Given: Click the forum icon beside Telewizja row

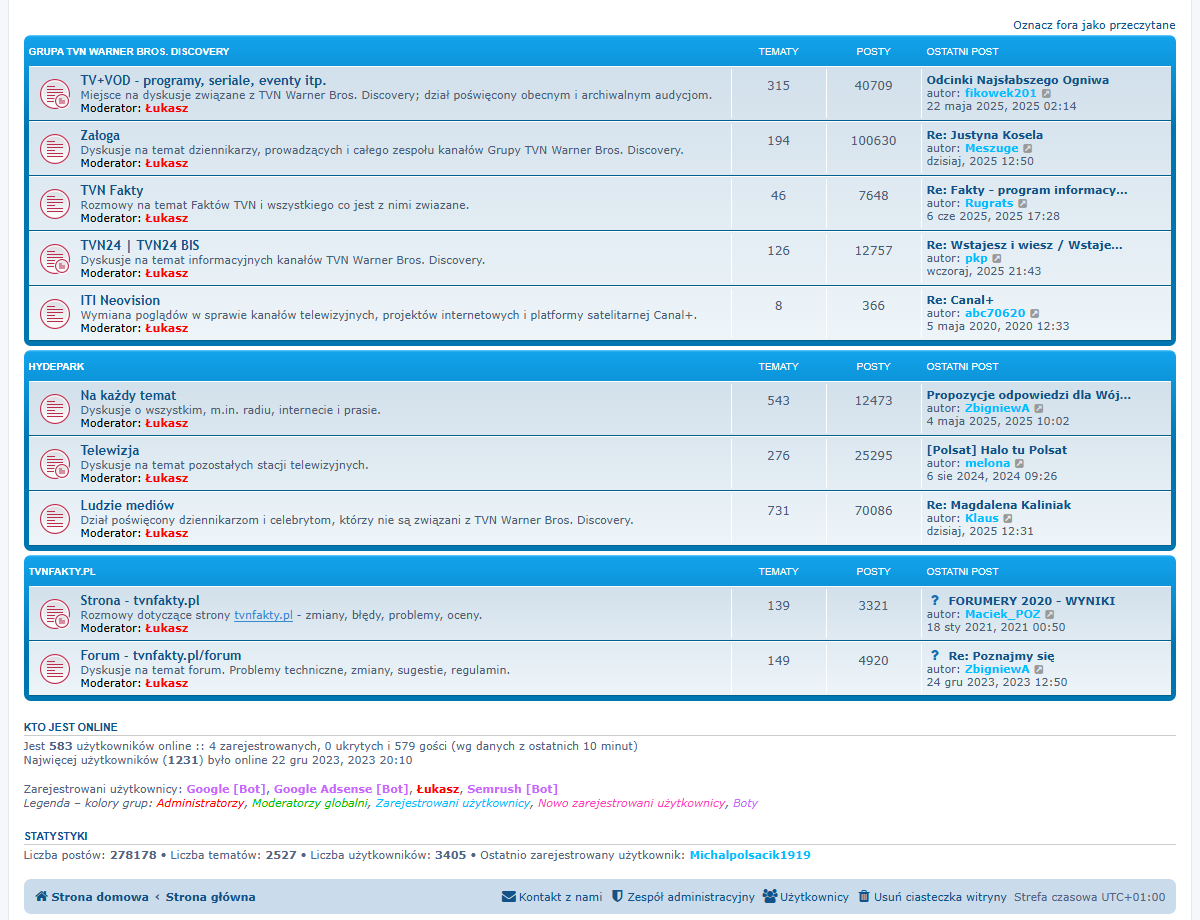Looking at the screenshot, I should point(54,464).
